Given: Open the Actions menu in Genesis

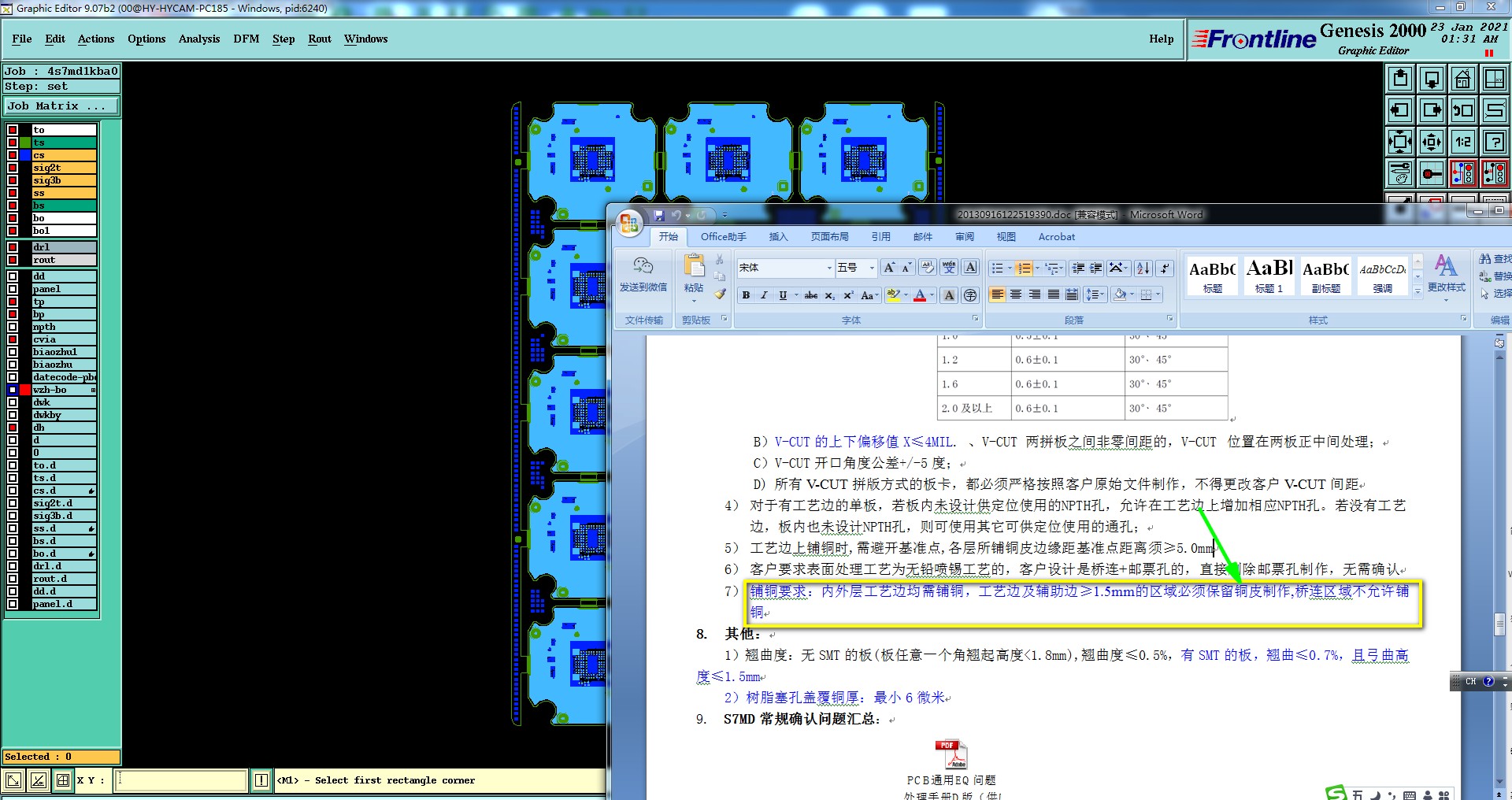Looking at the screenshot, I should 96,39.
